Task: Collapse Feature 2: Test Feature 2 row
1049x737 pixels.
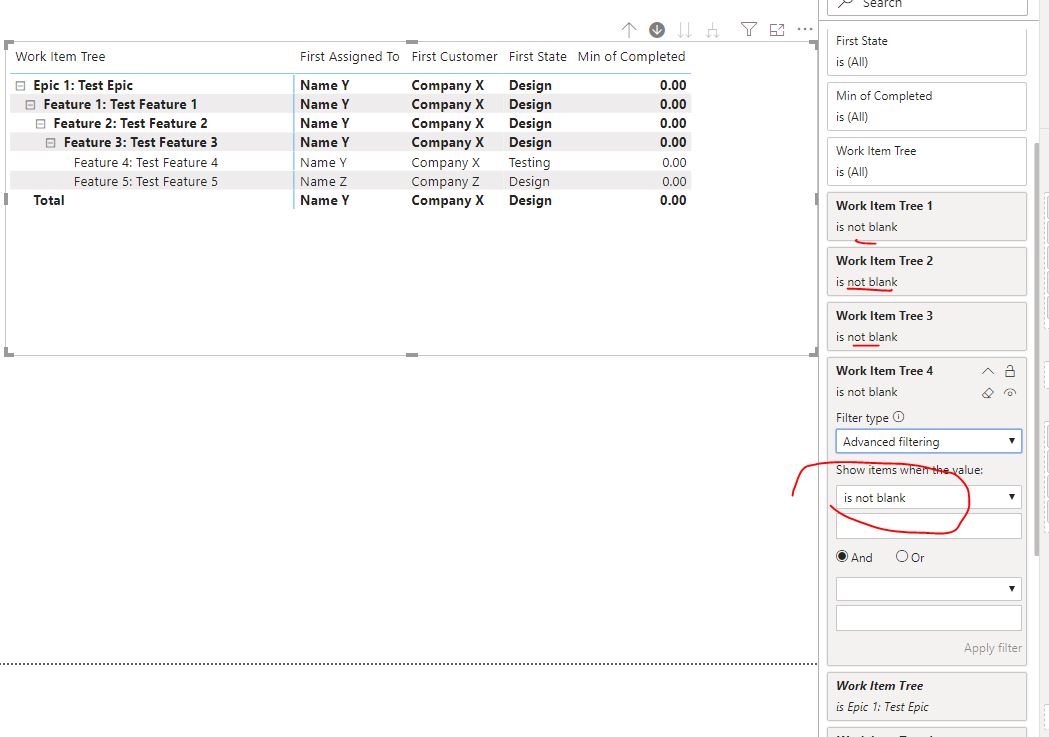Action: point(41,124)
